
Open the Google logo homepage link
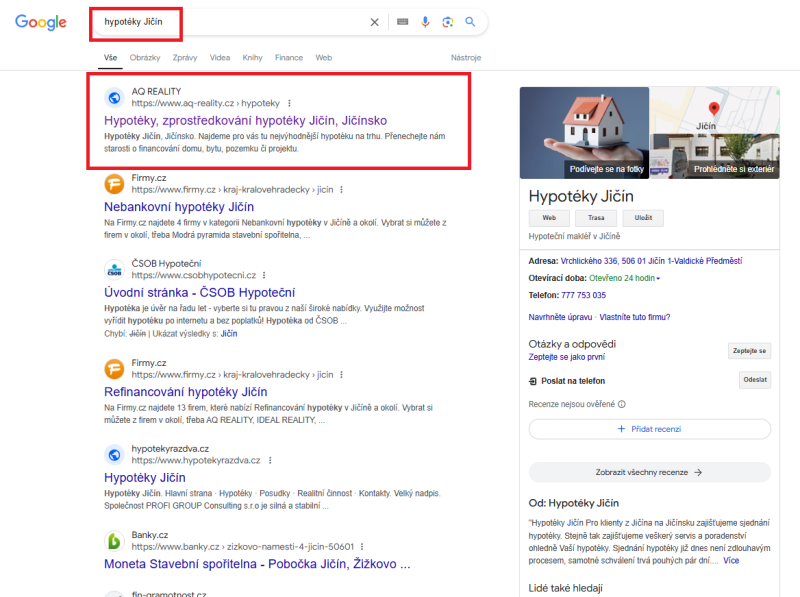[41, 22]
